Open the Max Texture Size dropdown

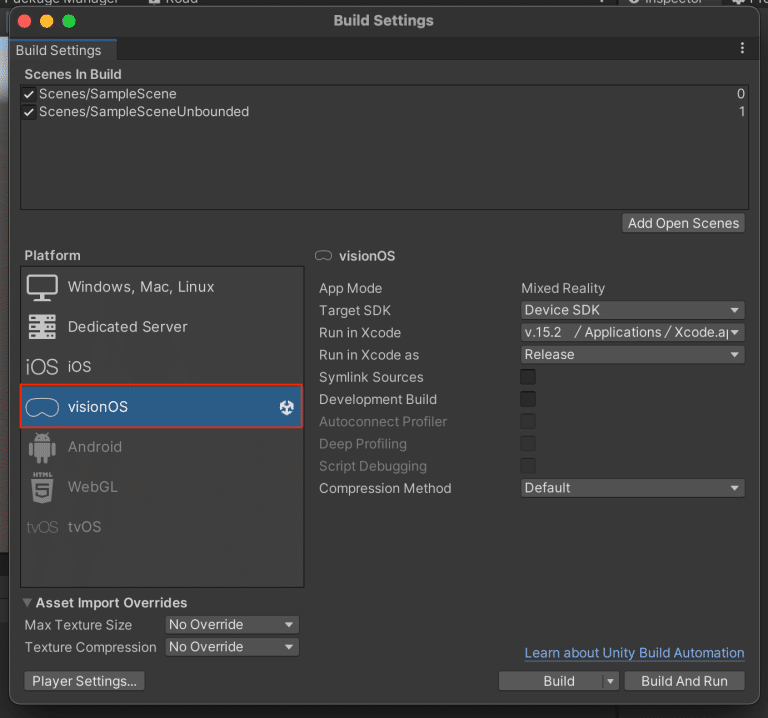(x=232, y=624)
